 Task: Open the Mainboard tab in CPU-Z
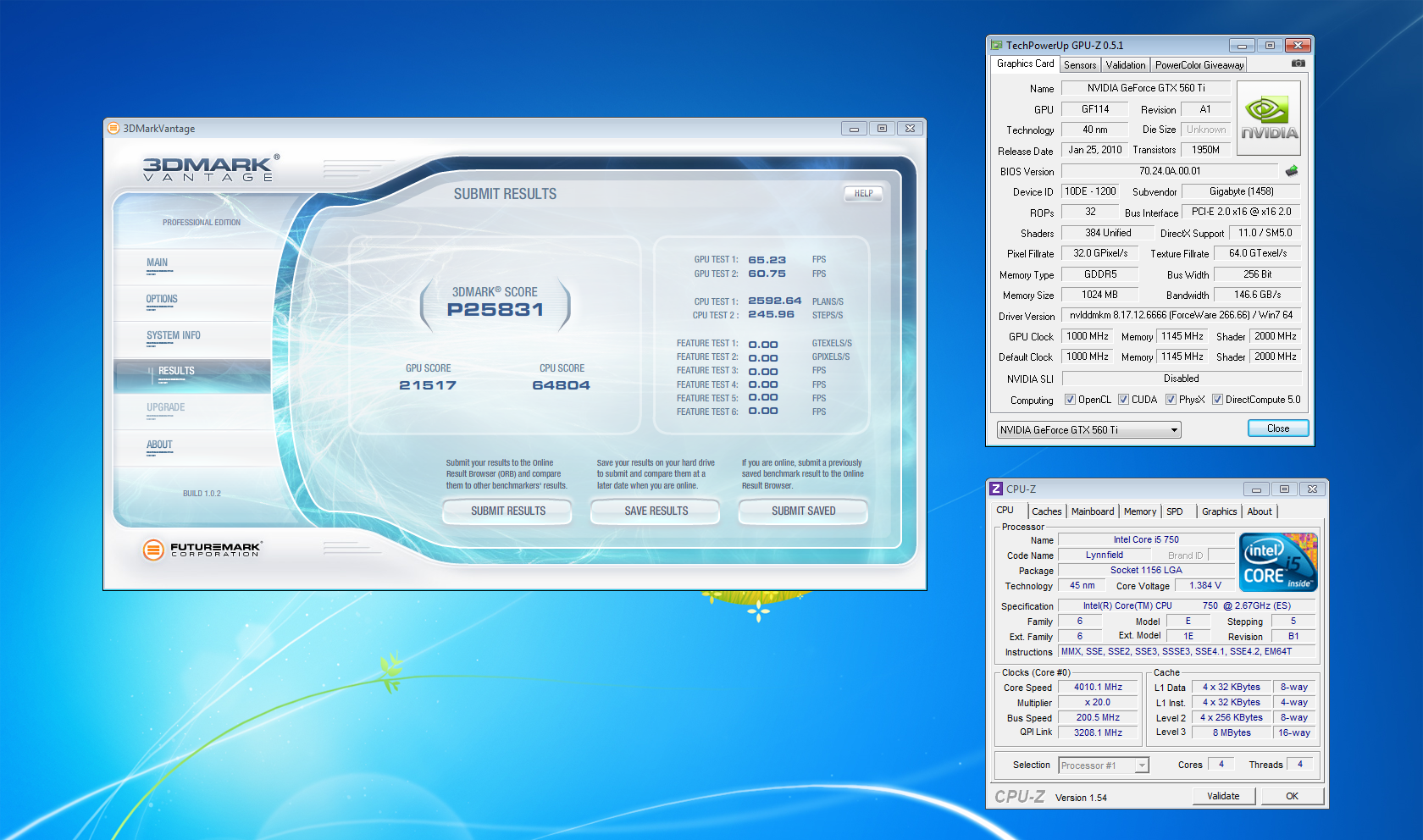point(1093,511)
